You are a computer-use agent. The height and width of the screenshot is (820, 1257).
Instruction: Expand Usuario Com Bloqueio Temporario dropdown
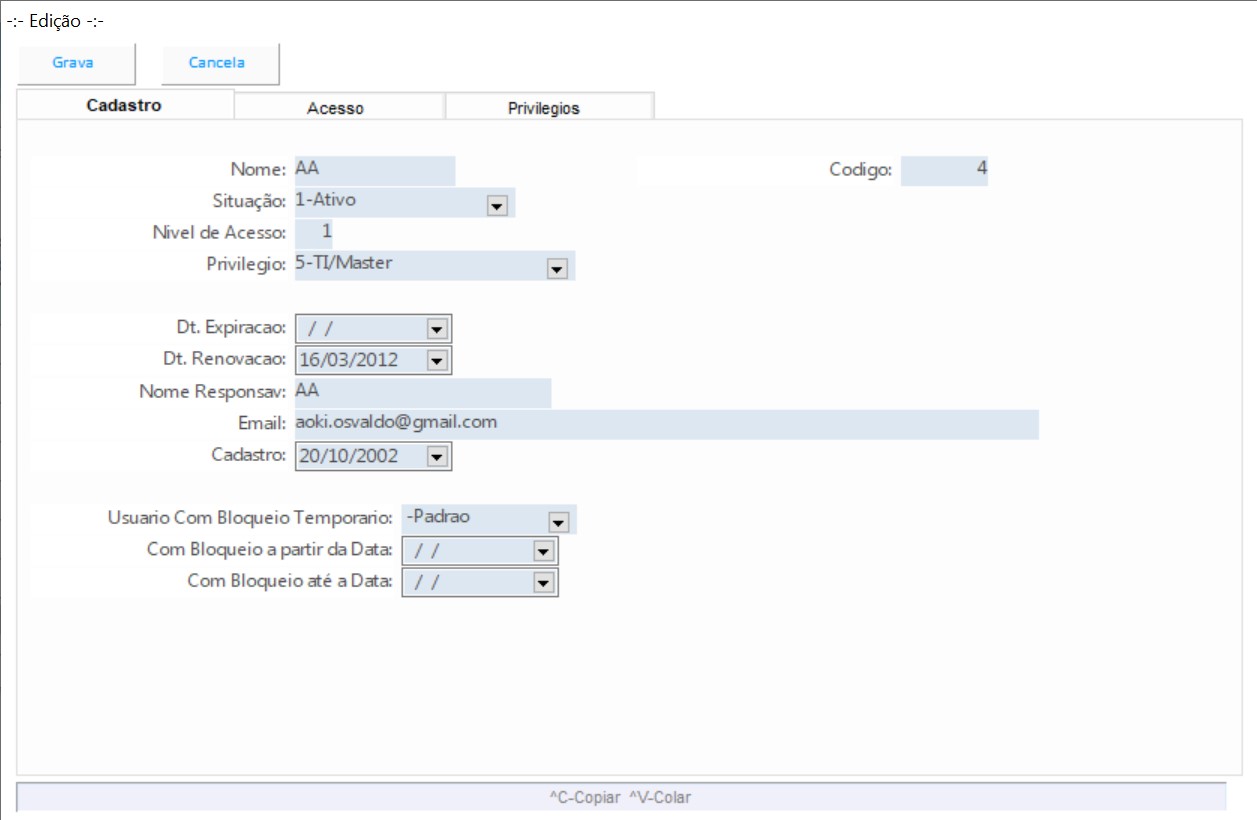(x=558, y=521)
